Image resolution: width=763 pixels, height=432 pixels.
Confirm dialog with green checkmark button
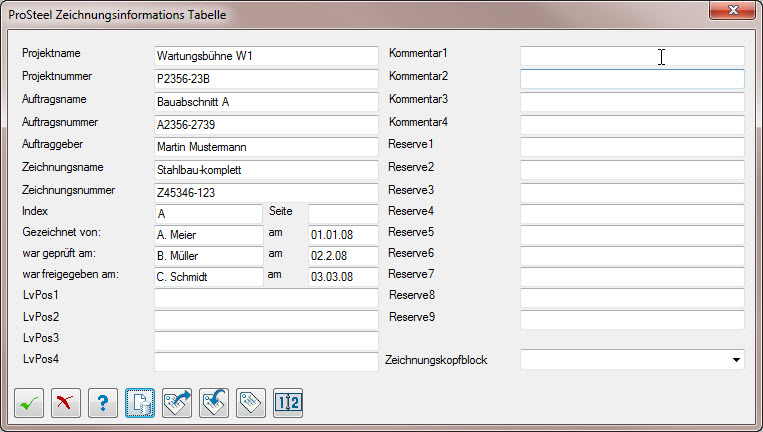click(29, 403)
